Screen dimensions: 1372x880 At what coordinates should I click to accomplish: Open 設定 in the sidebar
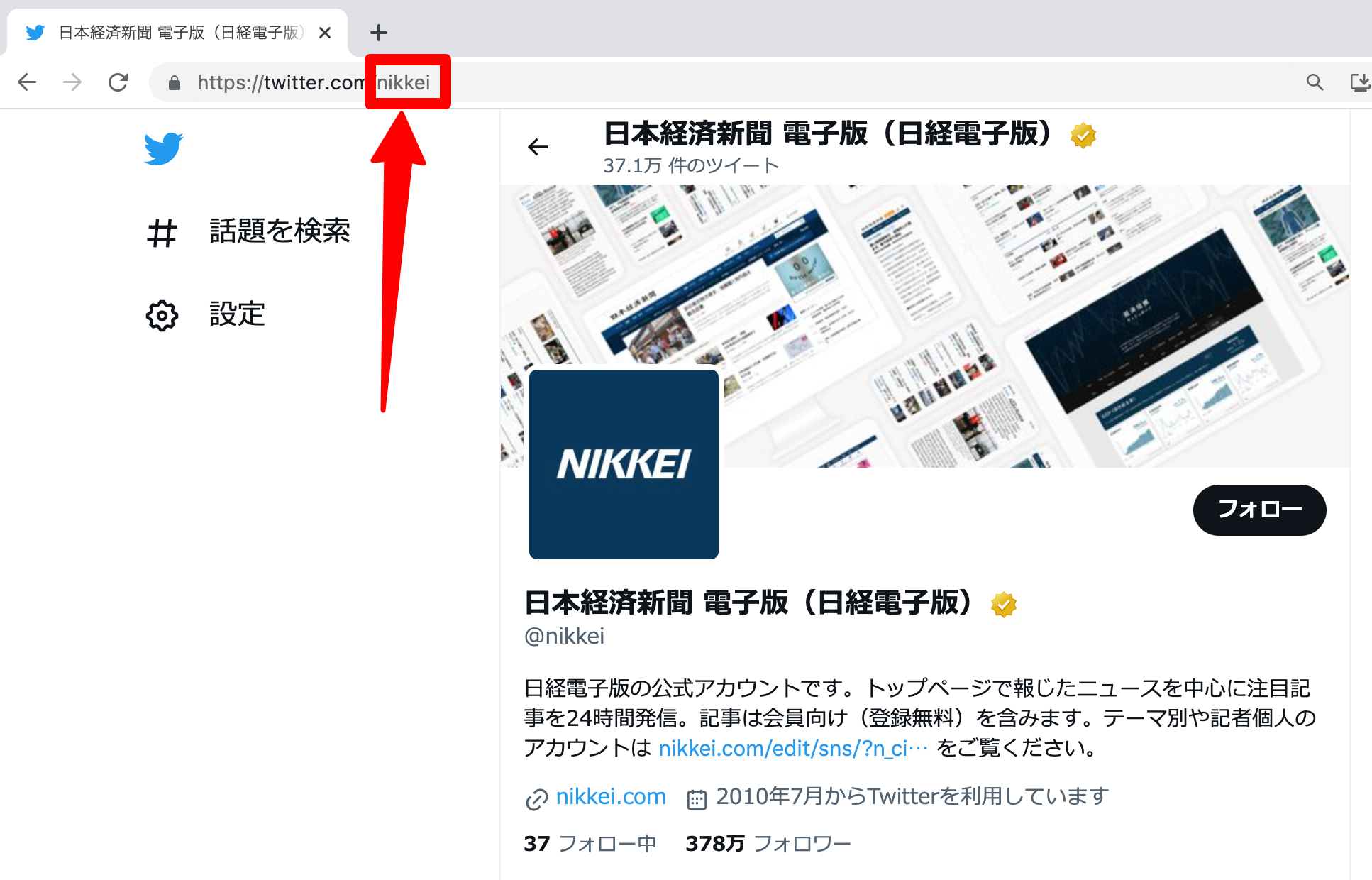(237, 314)
